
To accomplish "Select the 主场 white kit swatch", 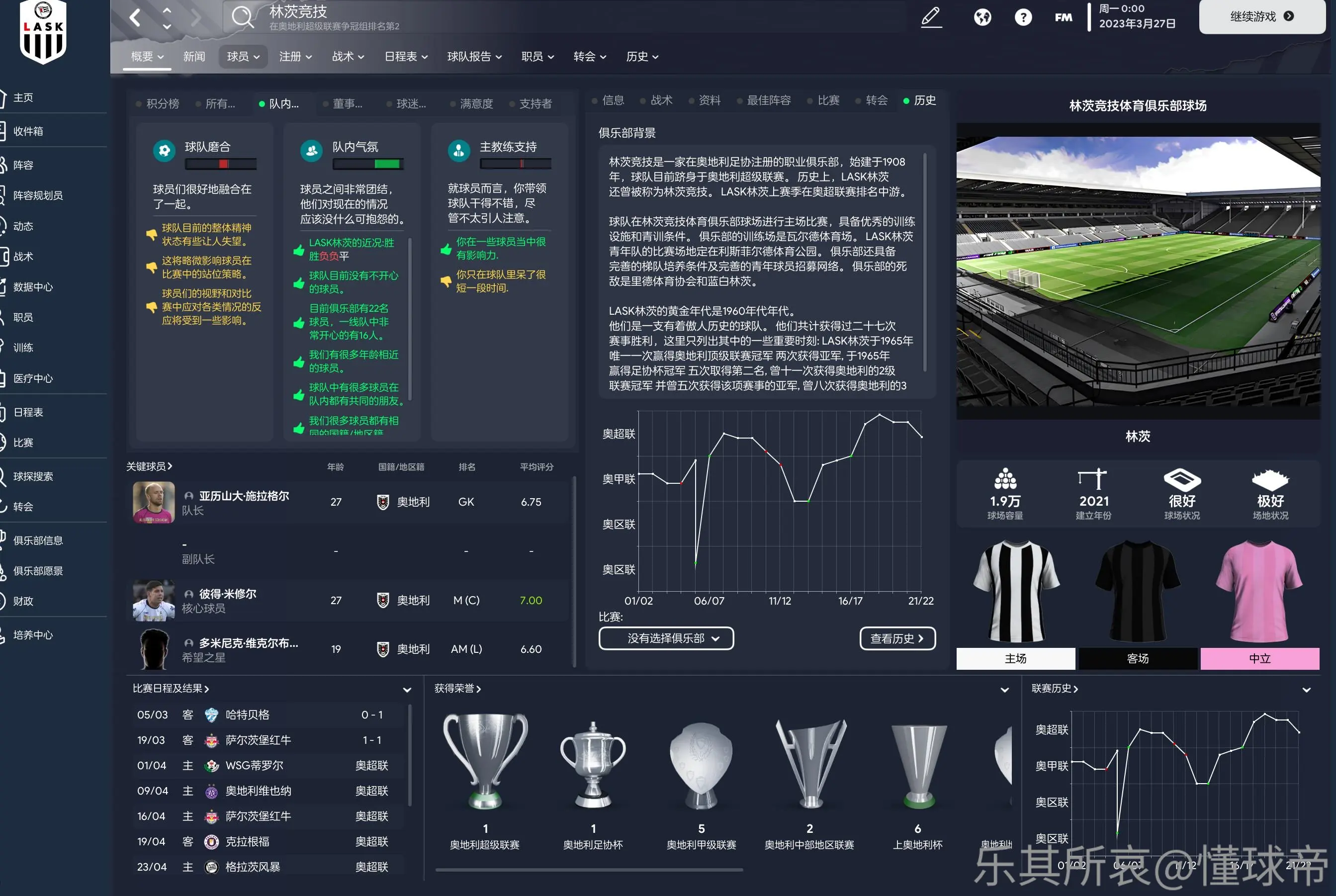I will tap(1015, 658).
